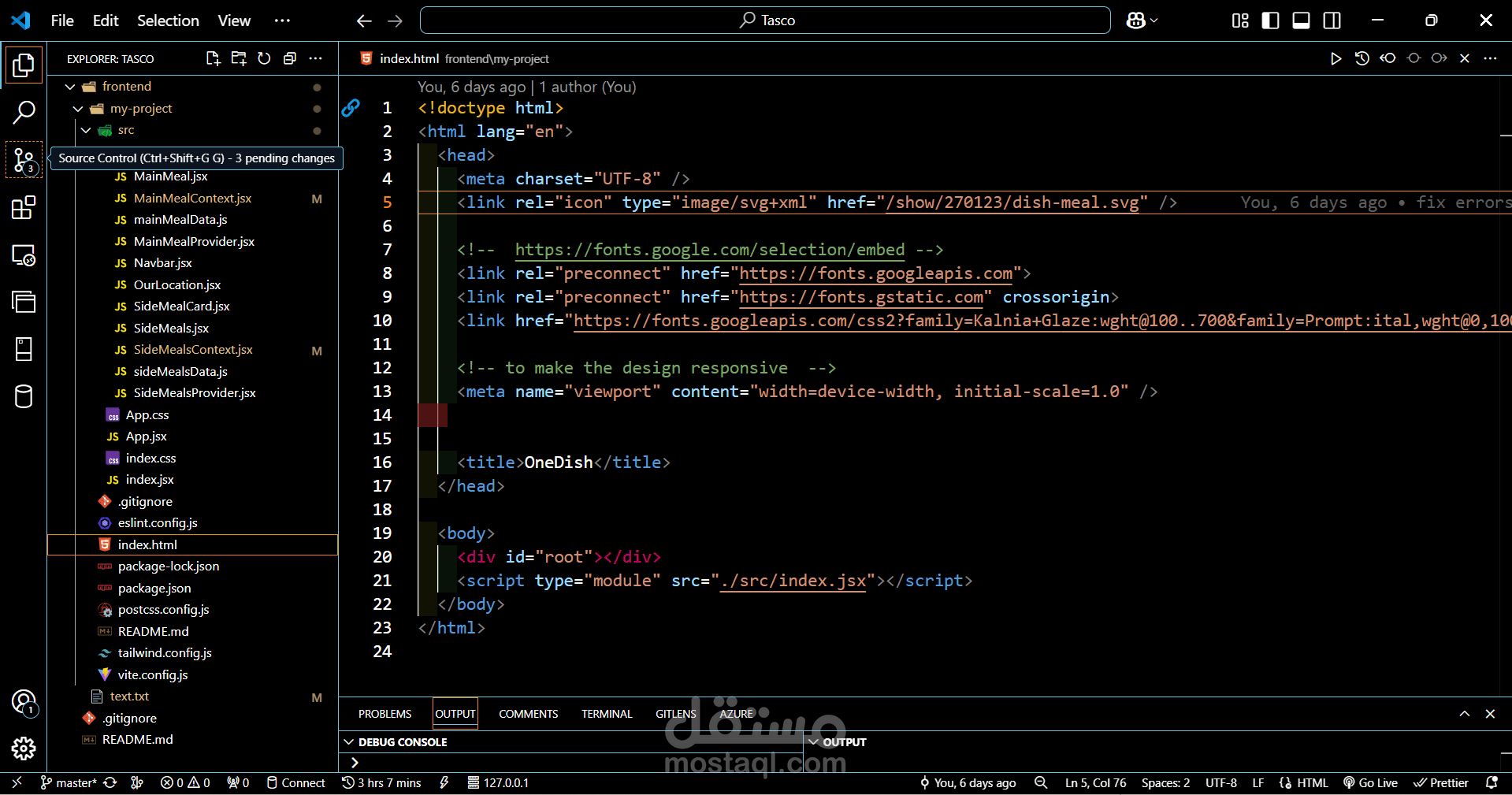Collapse the frontend folder
The image size is (1512, 795).
pos(70,87)
